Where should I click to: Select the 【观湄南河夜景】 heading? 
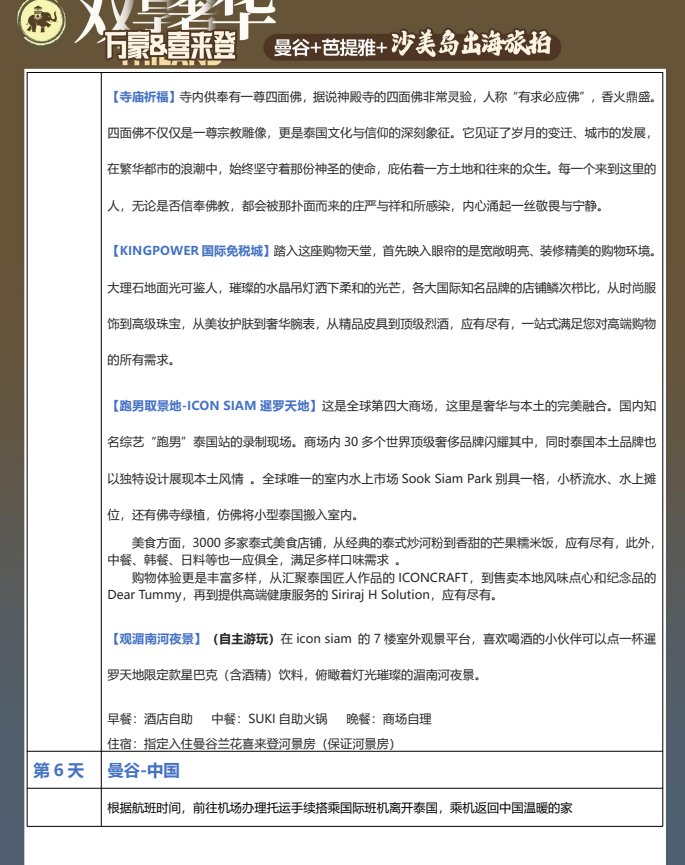(x=156, y=639)
